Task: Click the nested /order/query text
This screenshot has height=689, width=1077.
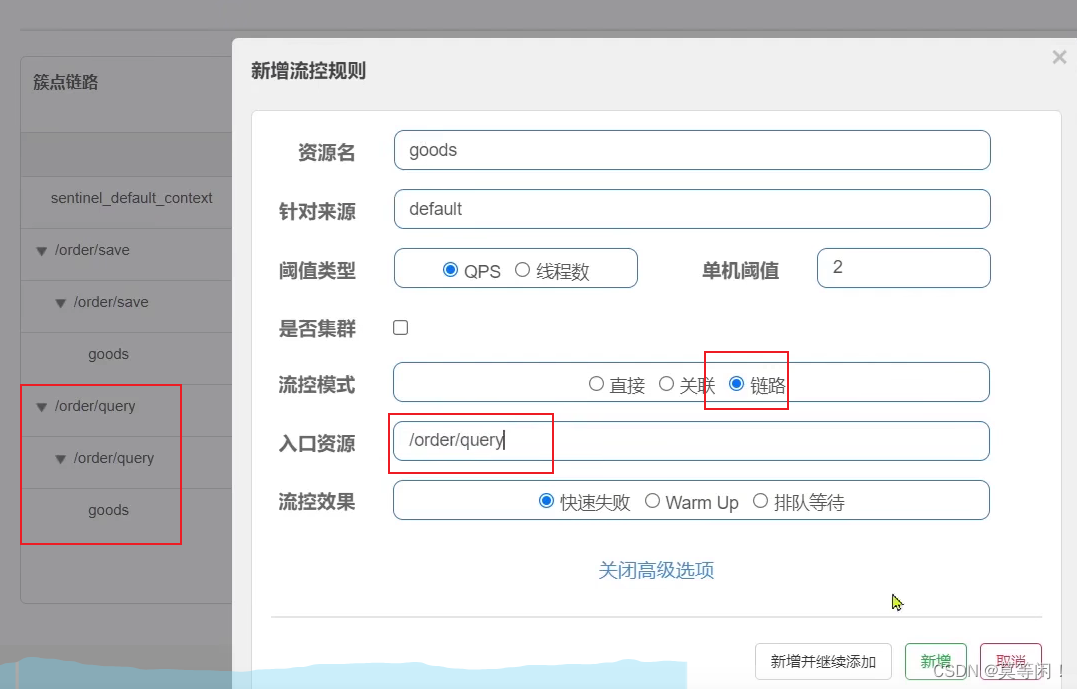Action: (114, 458)
